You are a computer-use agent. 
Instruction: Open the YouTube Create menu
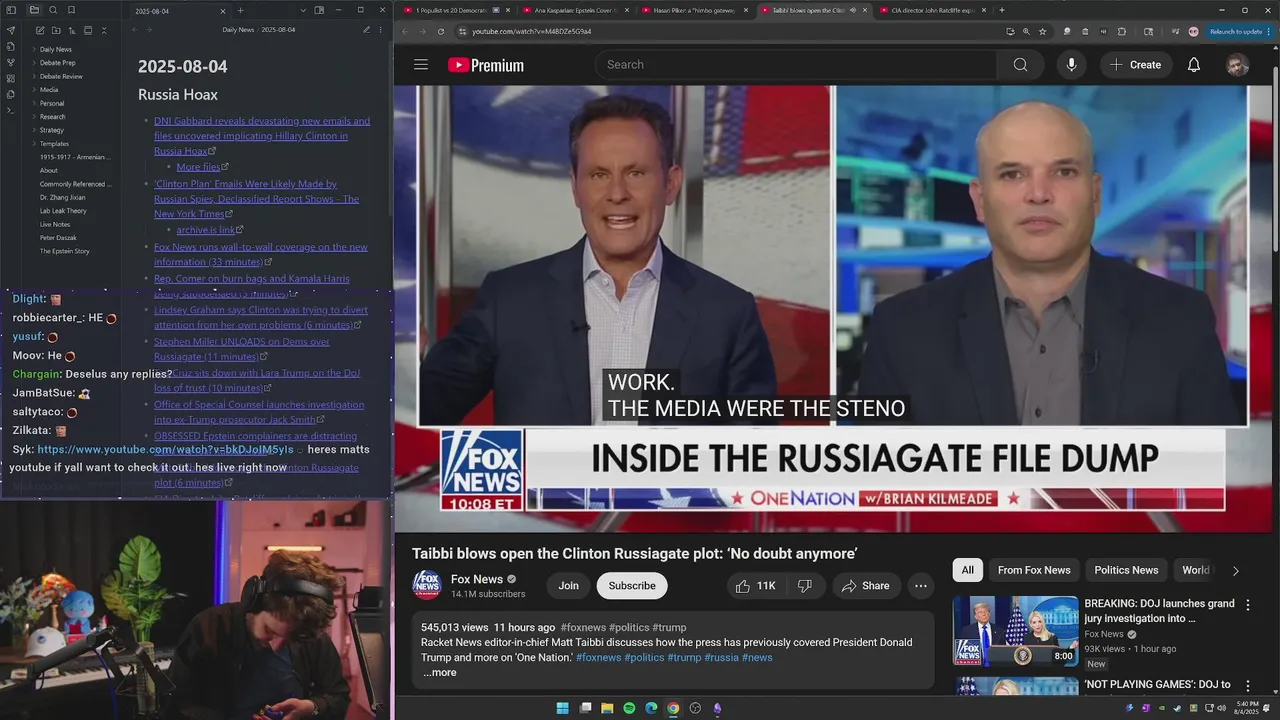tap(1136, 65)
